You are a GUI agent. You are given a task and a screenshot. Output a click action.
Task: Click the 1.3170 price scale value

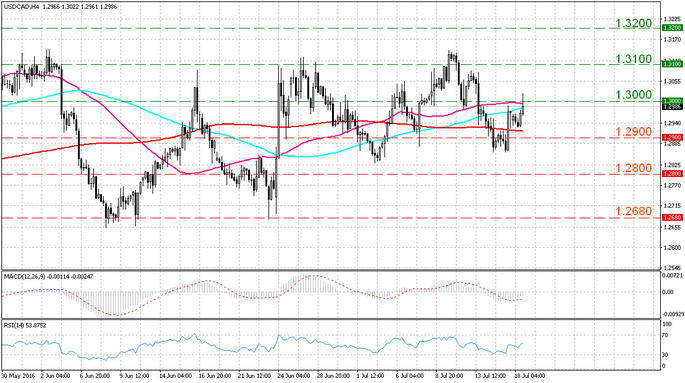(x=672, y=40)
